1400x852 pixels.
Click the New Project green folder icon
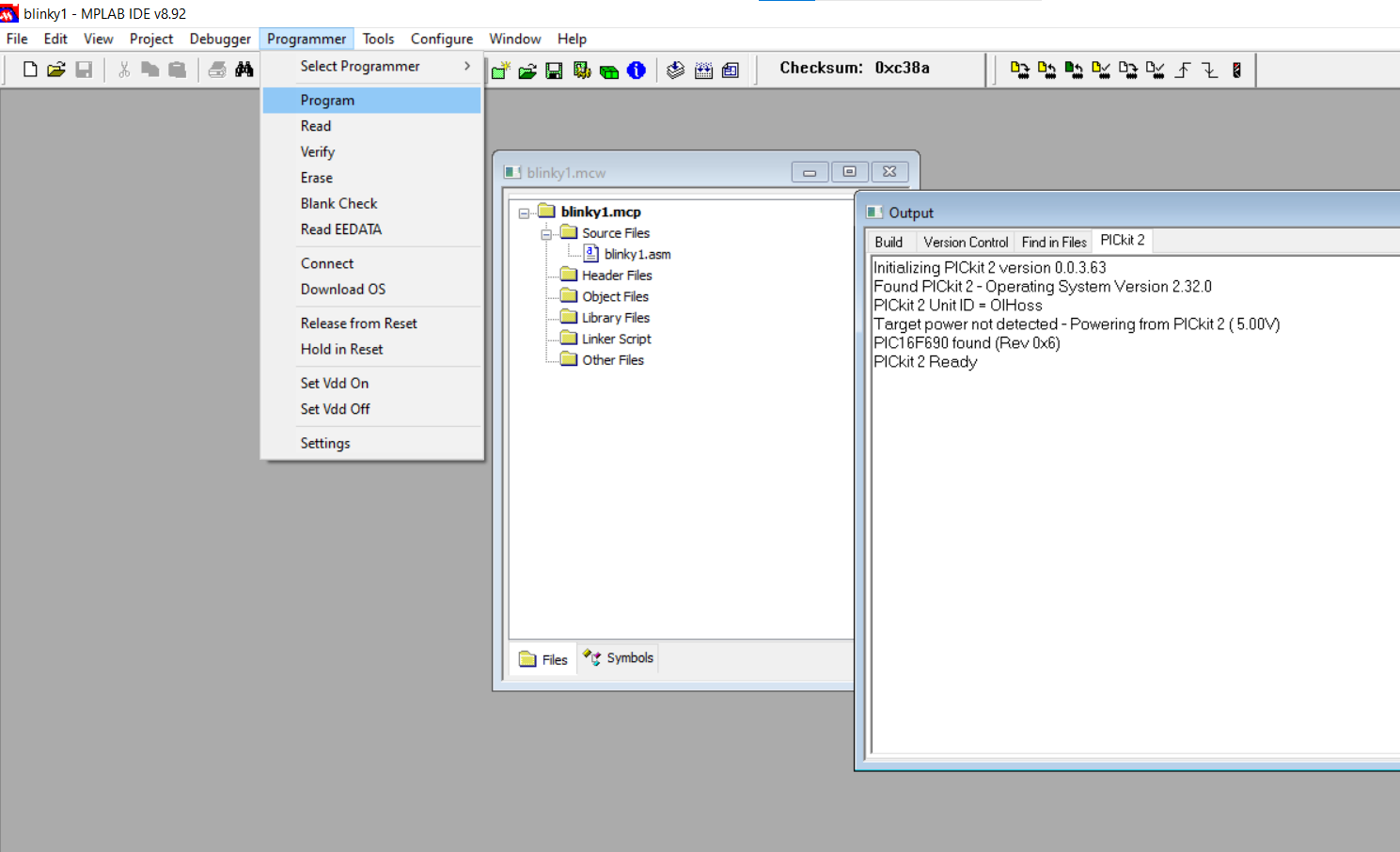[500, 71]
